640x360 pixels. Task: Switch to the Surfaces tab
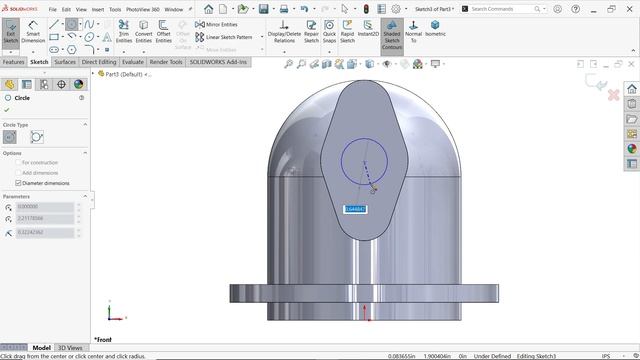[65, 62]
